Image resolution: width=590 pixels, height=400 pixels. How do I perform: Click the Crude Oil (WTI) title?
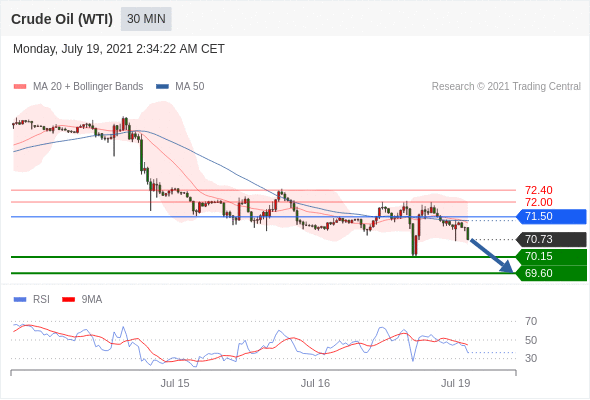(x=62, y=19)
